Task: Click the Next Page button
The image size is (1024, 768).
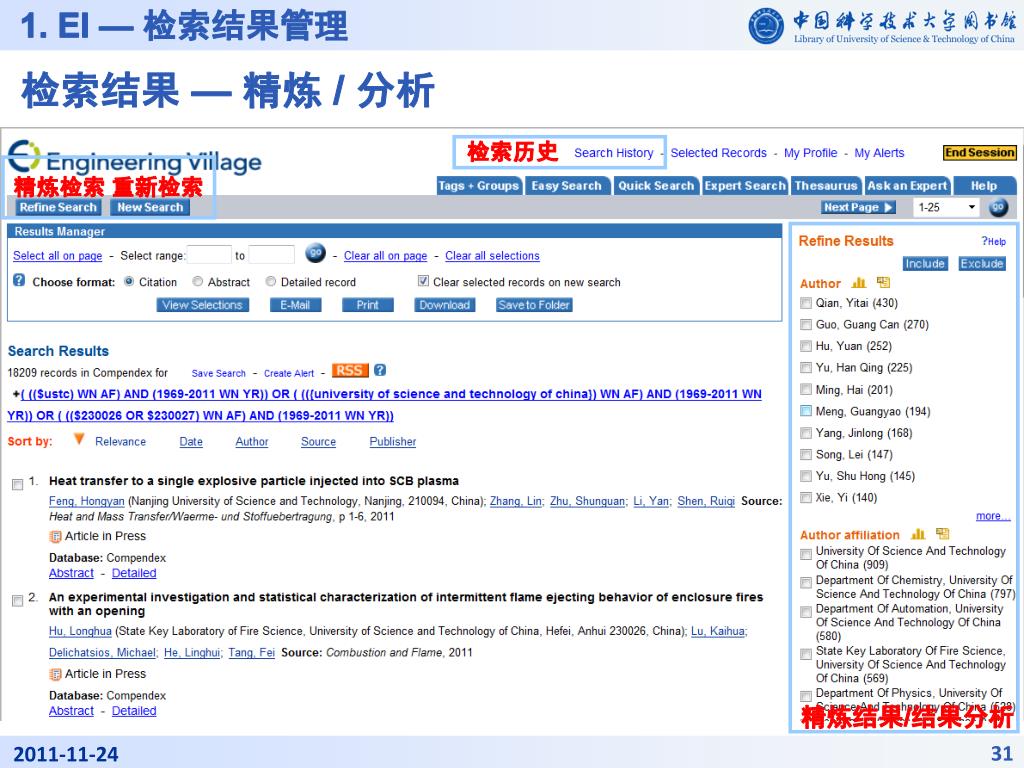Action: click(x=857, y=208)
